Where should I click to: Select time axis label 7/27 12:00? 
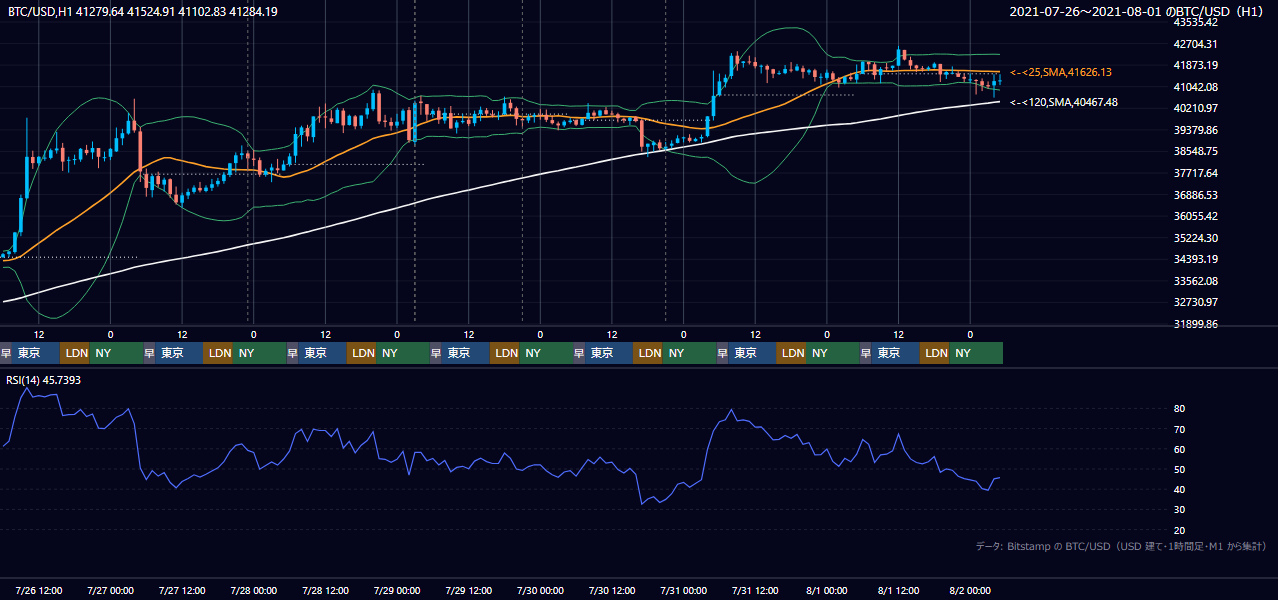point(182,590)
